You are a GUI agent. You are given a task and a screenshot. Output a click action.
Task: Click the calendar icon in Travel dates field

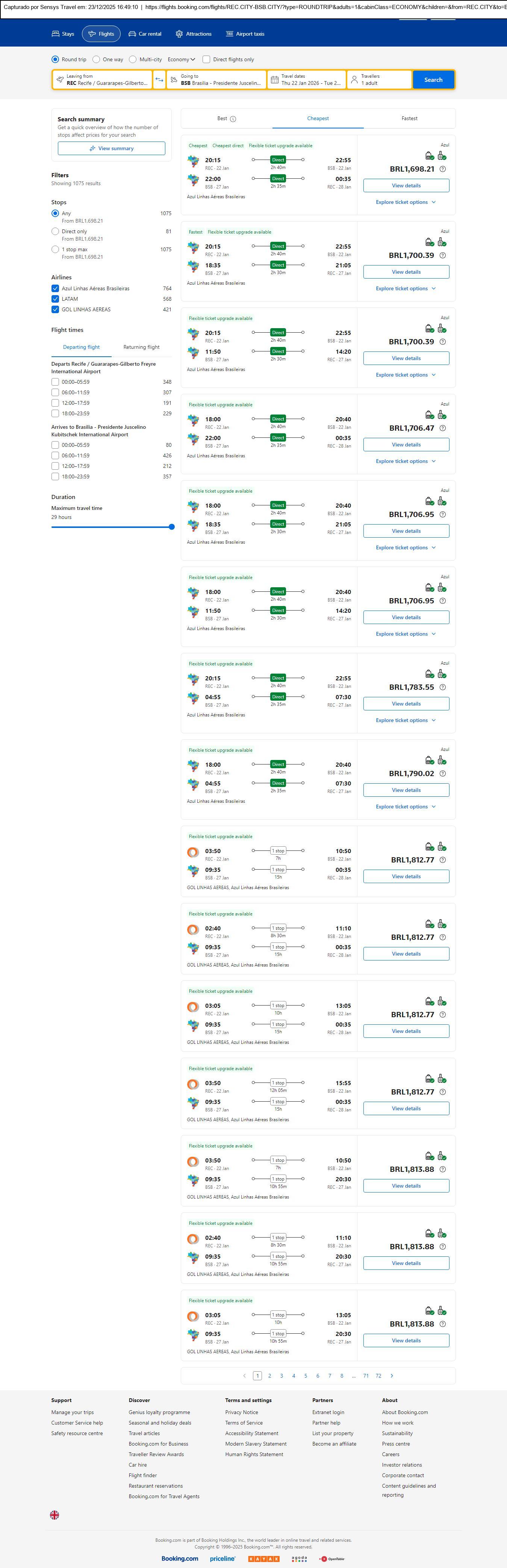[x=275, y=80]
